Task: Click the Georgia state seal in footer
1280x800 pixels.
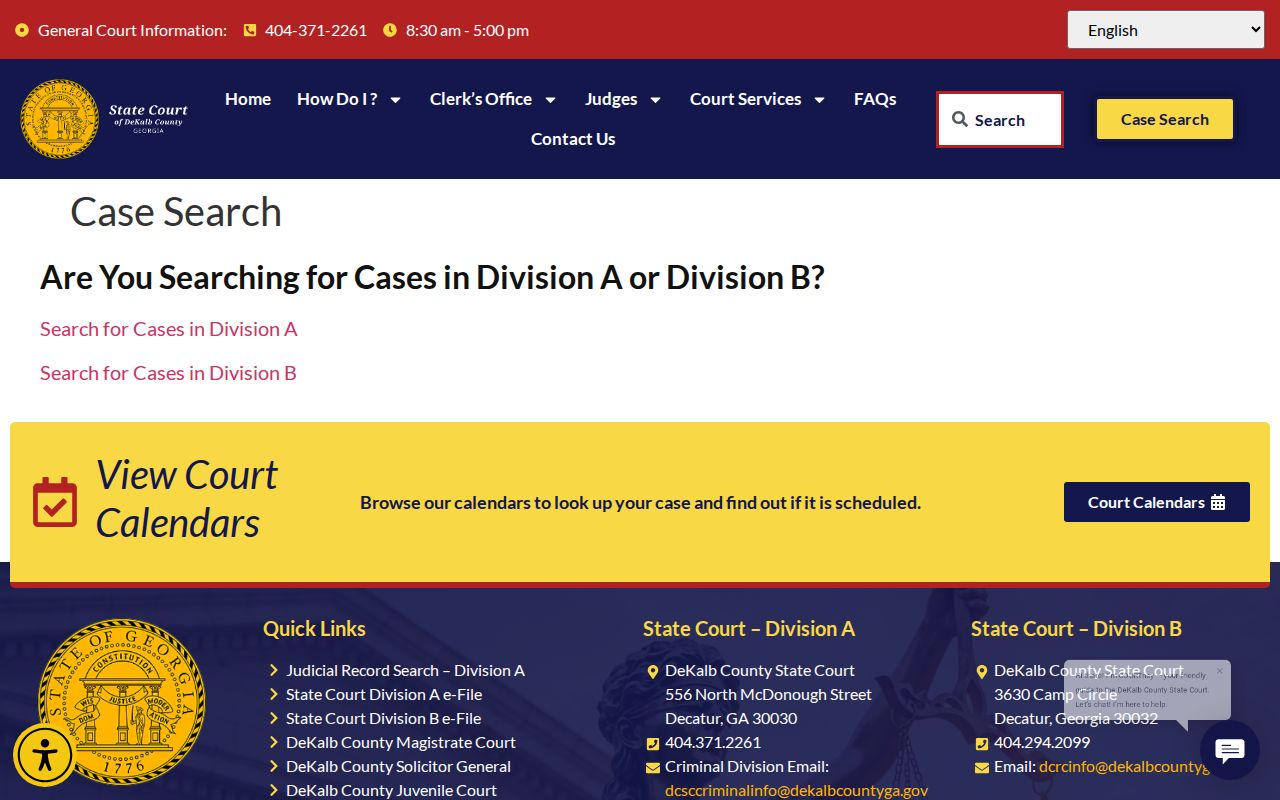Action: [122, 702]
